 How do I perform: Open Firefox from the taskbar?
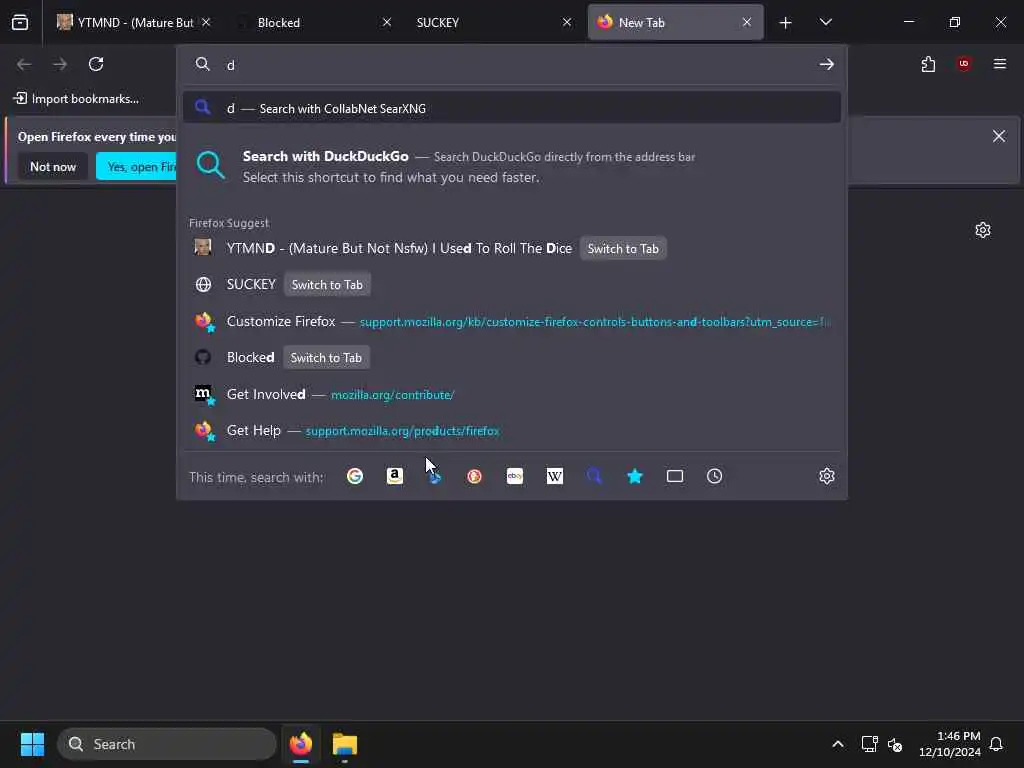click(x=301, y=744)
